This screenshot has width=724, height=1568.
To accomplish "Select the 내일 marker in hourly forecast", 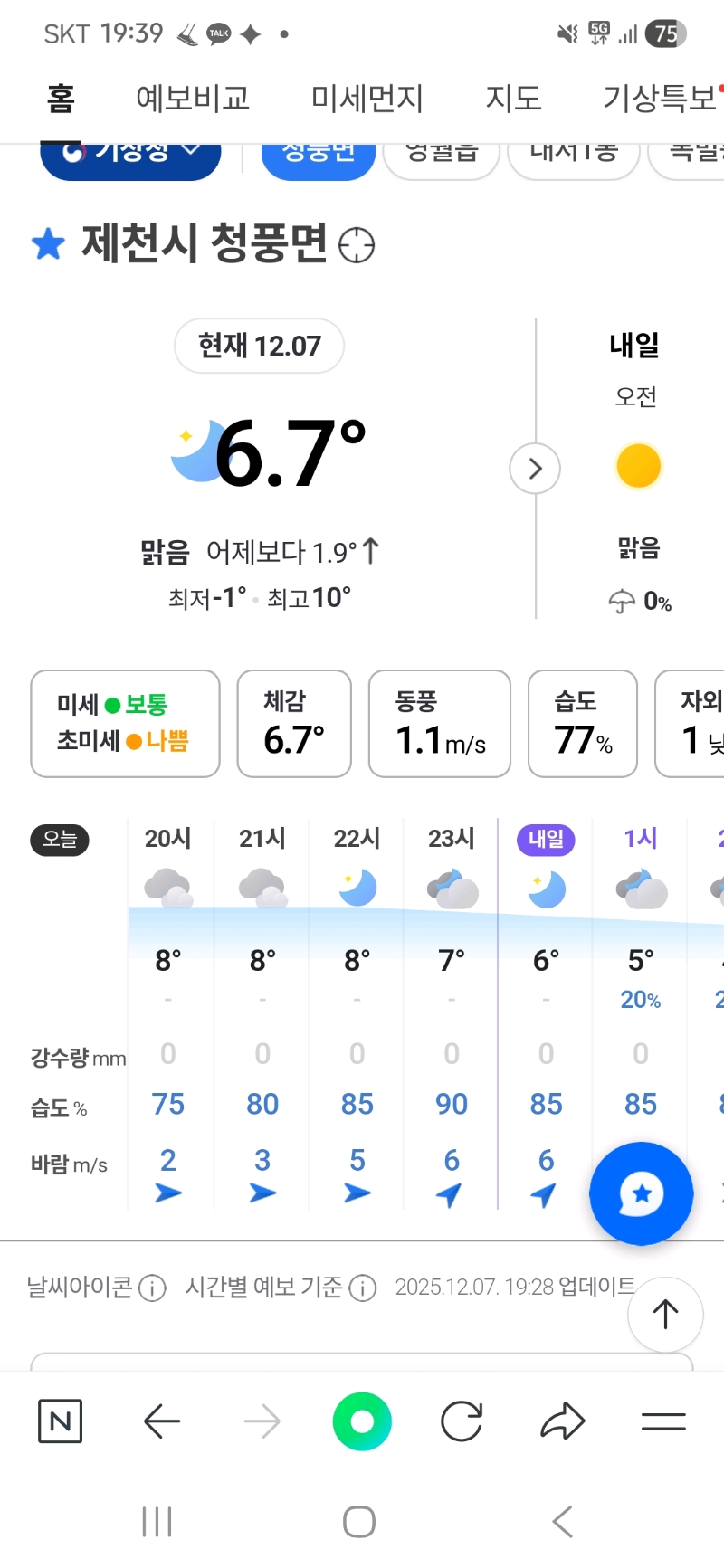I will (x=546, y=840).
